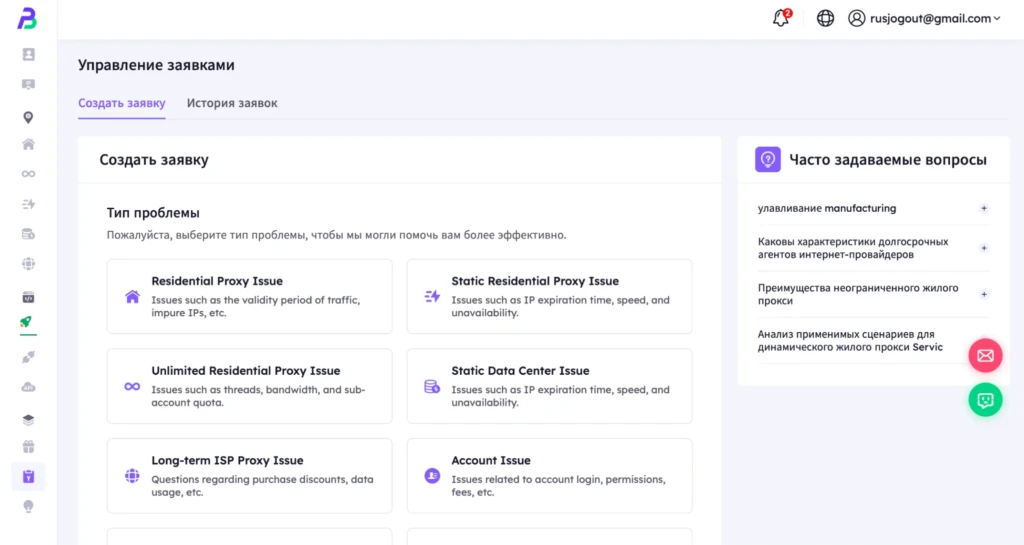Switch to the 'История заявок' tab
The image size is (1024, 545).
232,103
